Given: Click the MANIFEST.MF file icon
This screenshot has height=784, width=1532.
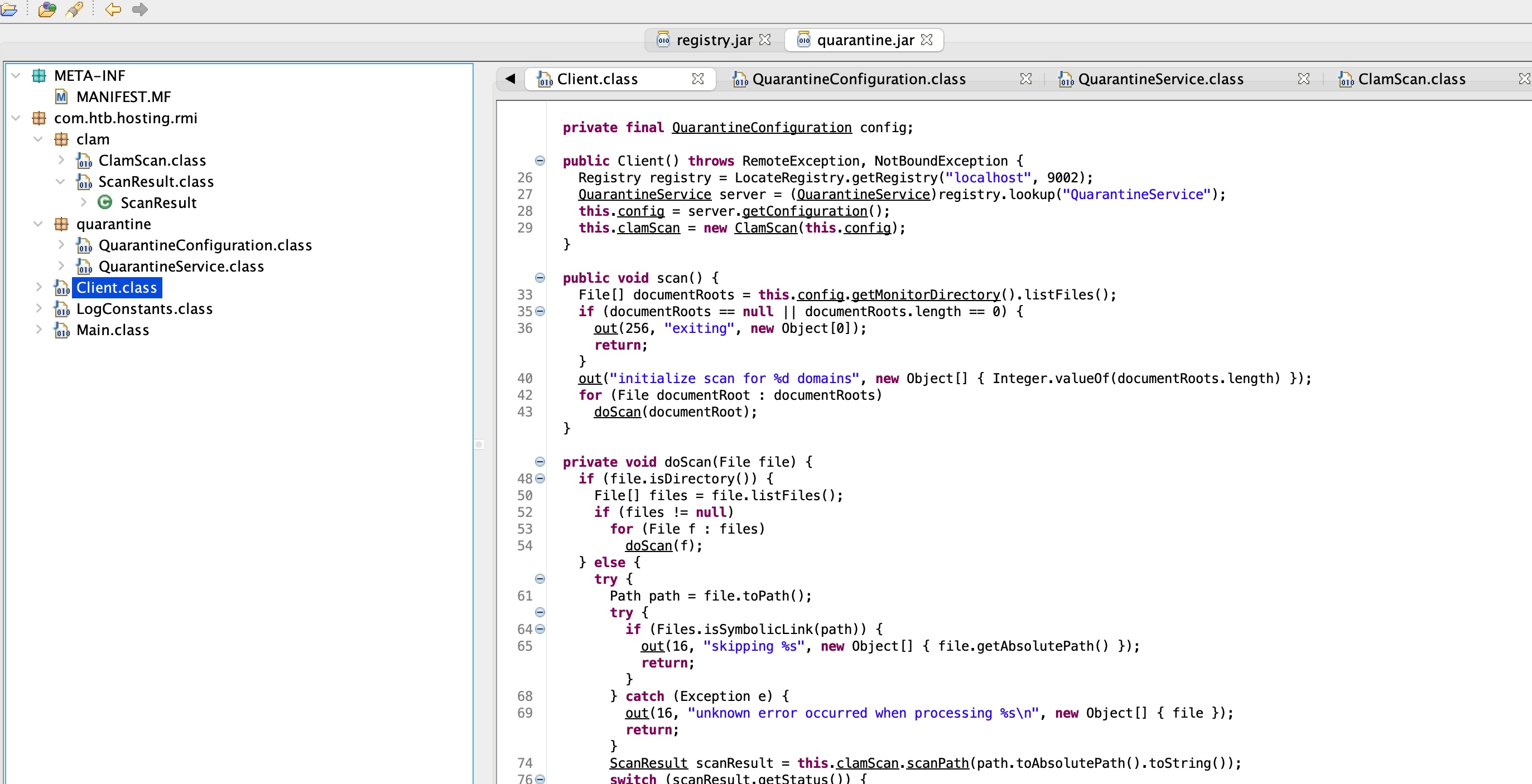Looking at the screenshot, I should (x=61, y=97).
